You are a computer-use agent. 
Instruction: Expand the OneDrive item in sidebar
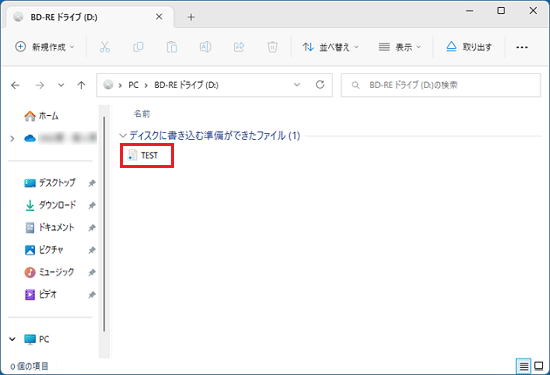click(x=12, y=139)
